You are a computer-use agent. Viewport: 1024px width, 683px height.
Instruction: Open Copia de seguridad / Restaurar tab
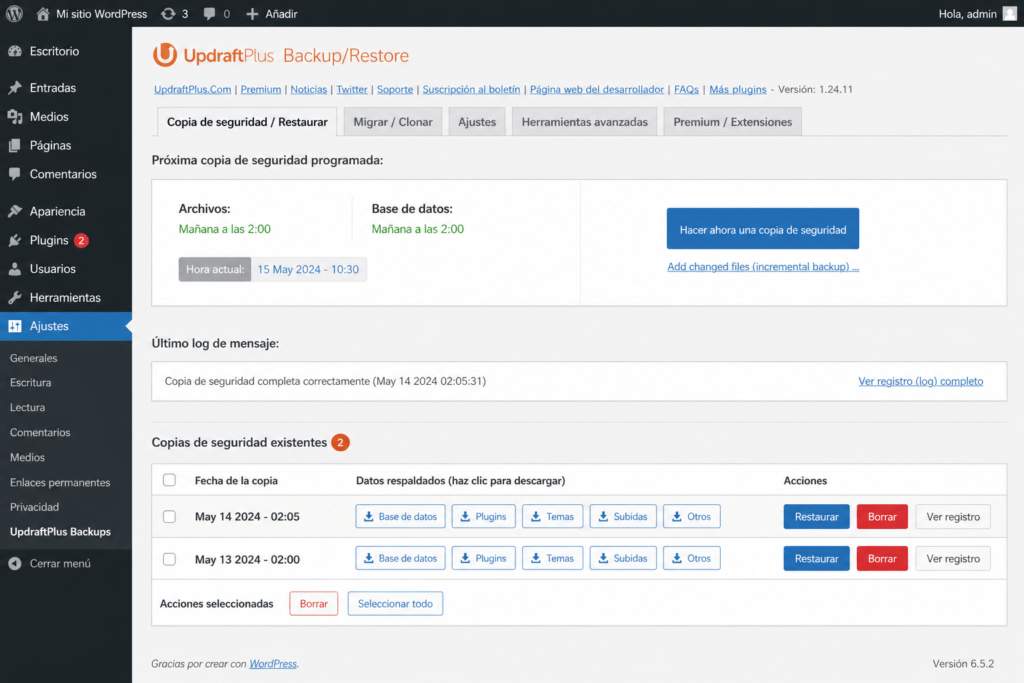pos(247,122)
